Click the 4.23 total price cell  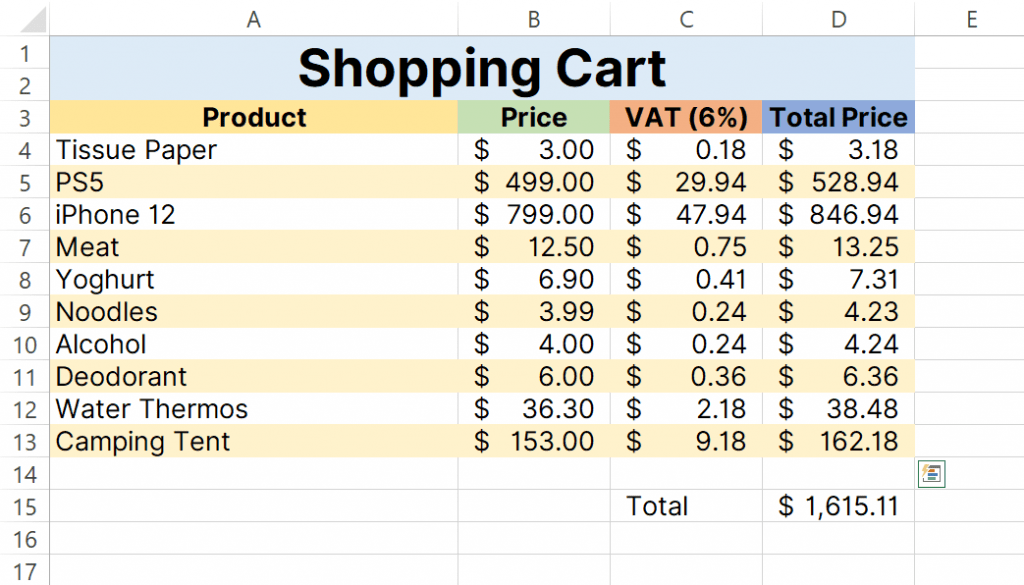tap(839, 311)
